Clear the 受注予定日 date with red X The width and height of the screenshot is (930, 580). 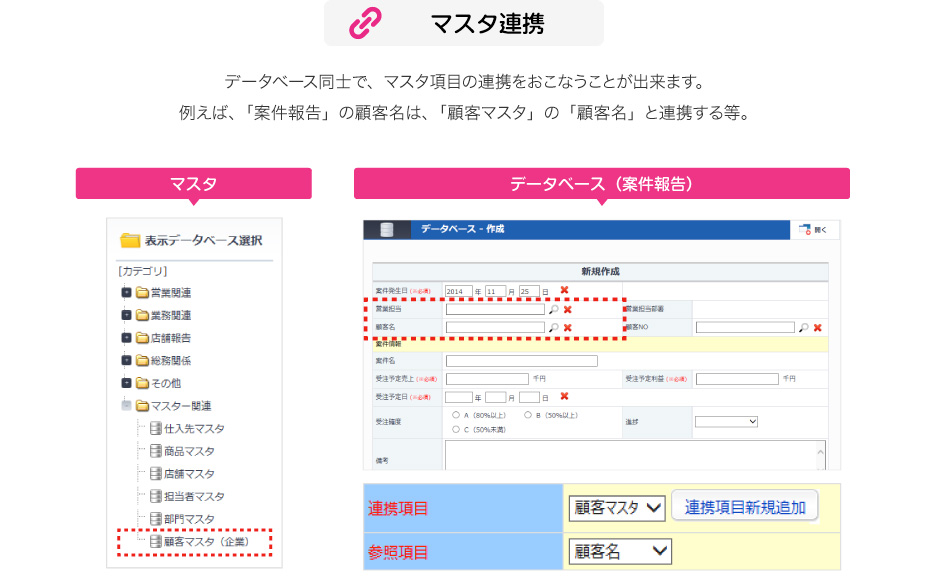[x=564, y=397]
